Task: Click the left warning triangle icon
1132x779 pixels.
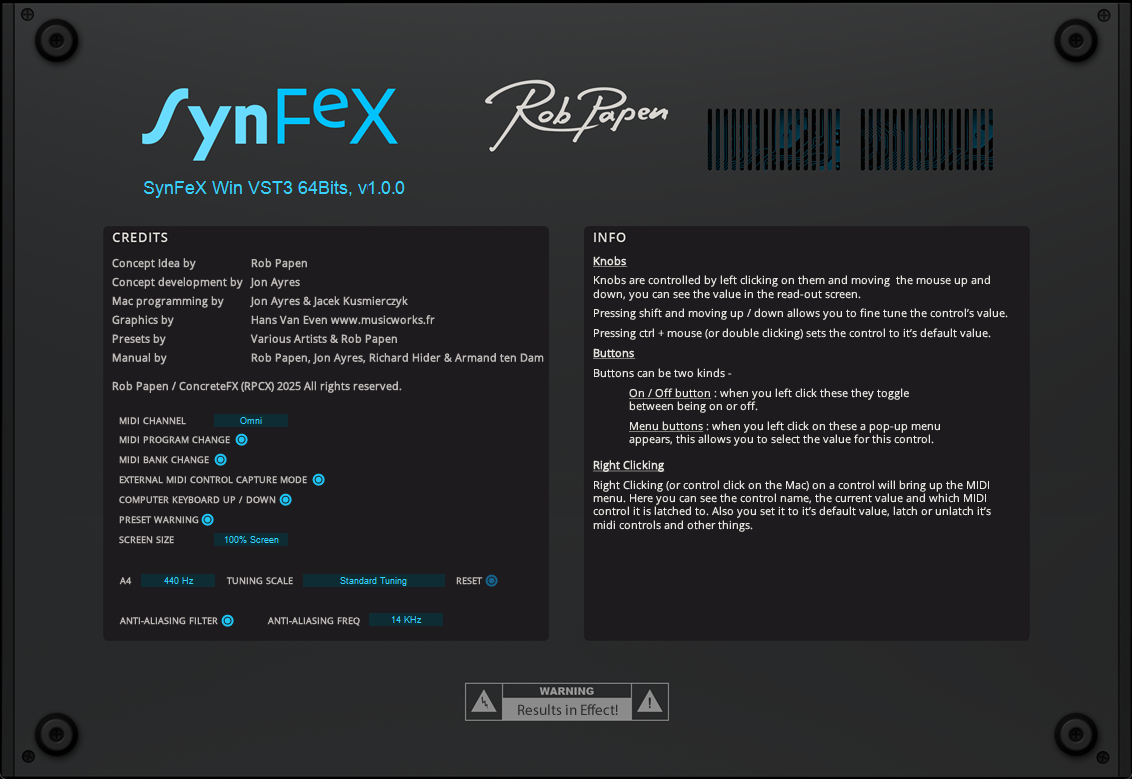Action: [484, 702]
